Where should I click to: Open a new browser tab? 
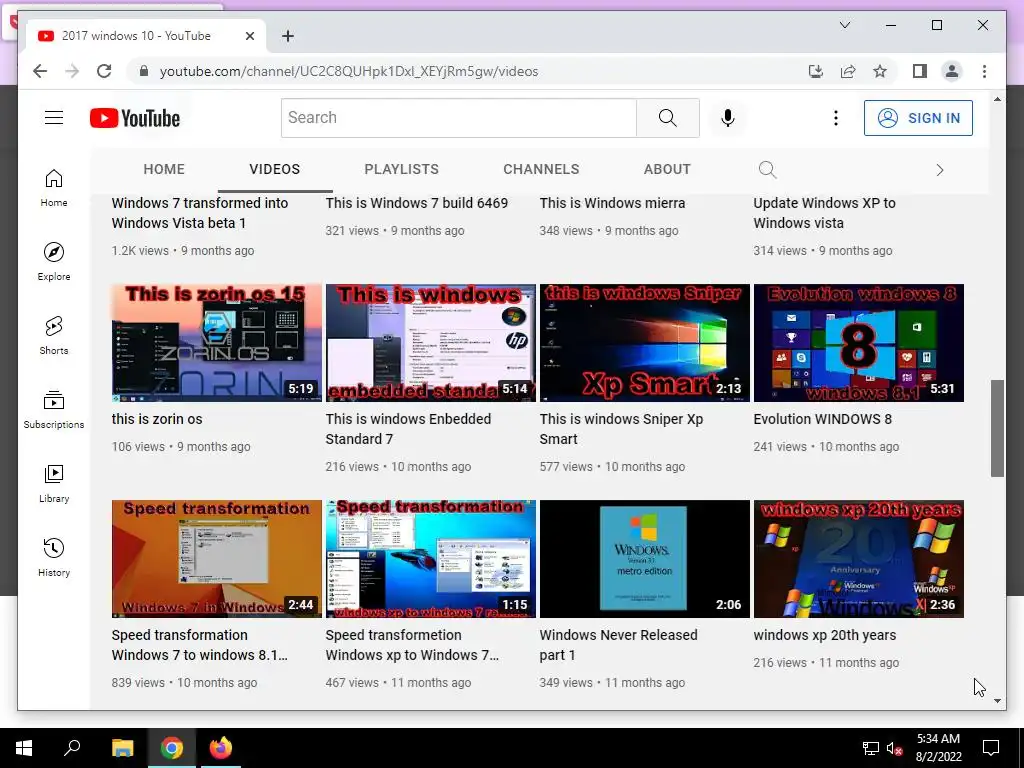pyautogui.click(x=288, y=36)
